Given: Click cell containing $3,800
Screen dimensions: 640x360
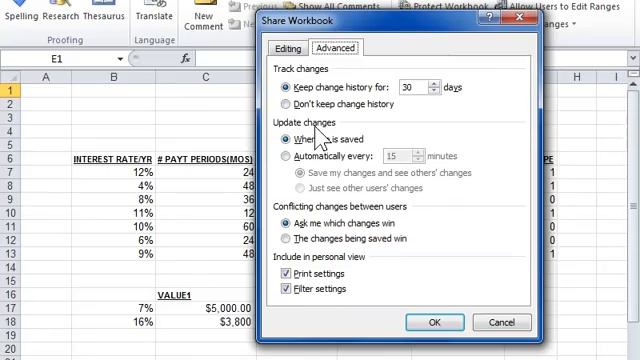Looking at the screenshot, I should point(206,322).
